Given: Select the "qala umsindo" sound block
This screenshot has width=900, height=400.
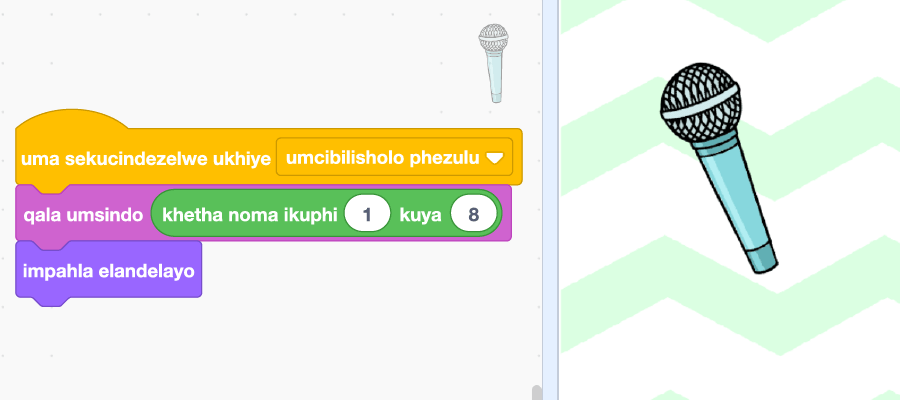Looking at the screenshot, I should pyautogui.click(x=83, y=215).
